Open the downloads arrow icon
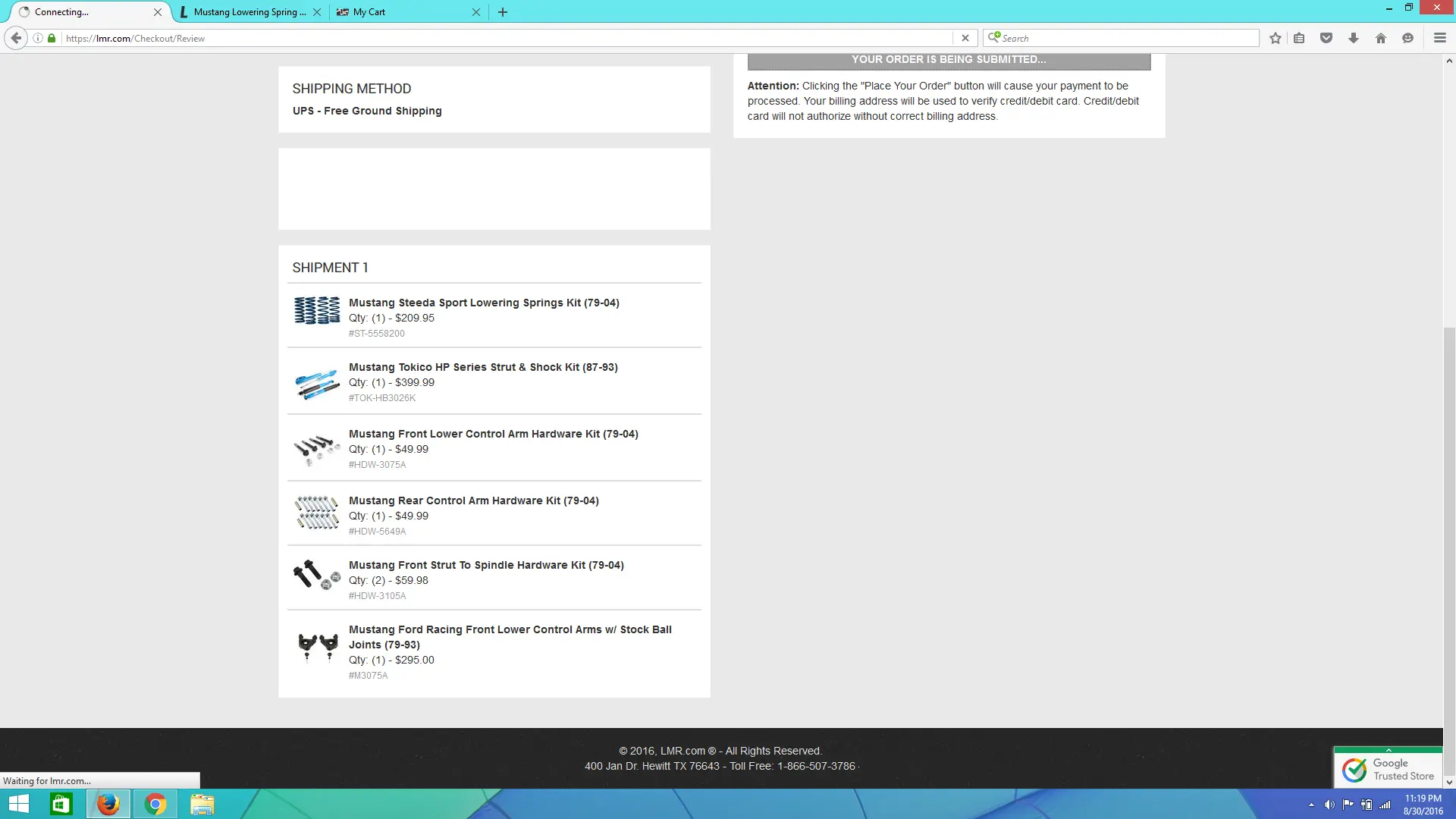The width and height of the screenshot is (1456, 819). point(1354,38)
